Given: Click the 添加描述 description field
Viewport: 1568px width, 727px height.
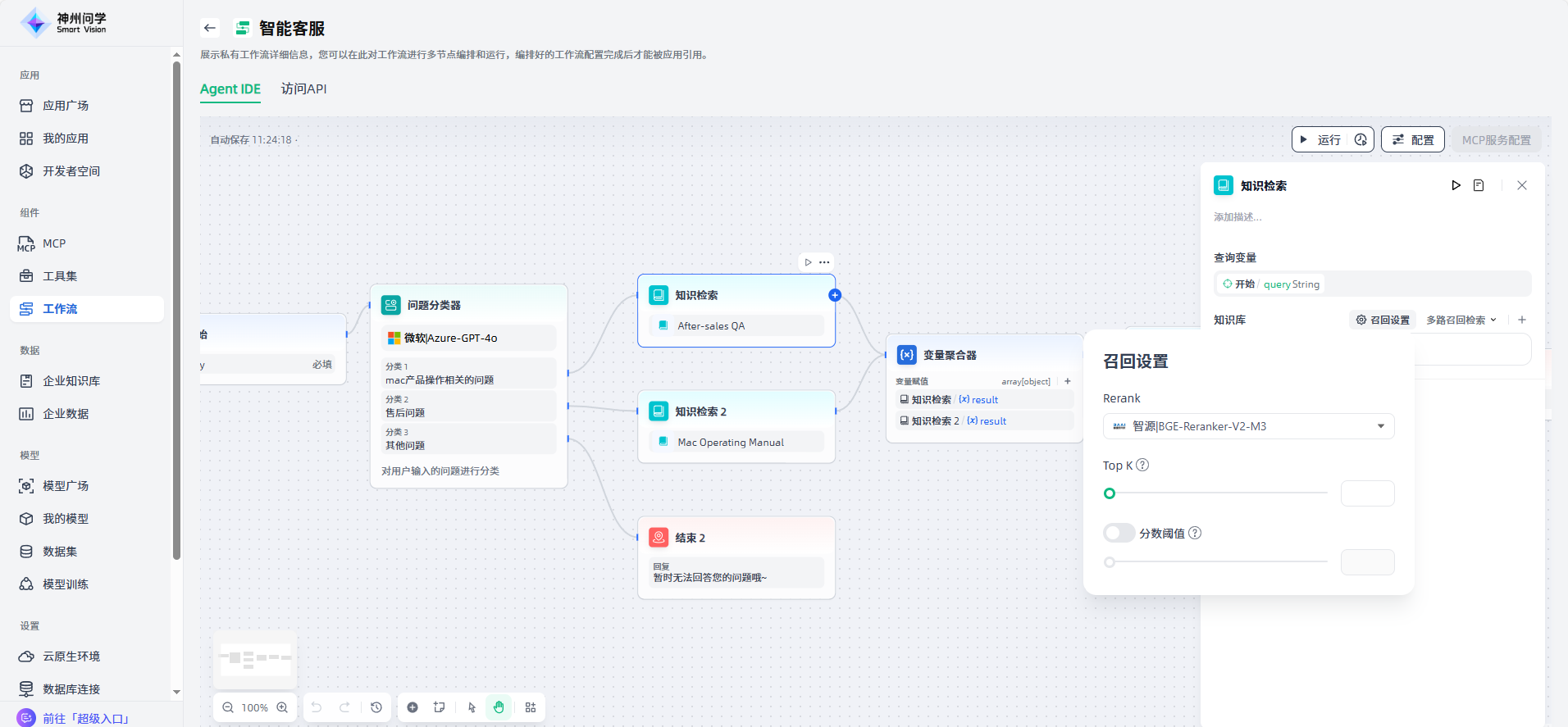Looking at the screenshot, I should coord(1238,217).
